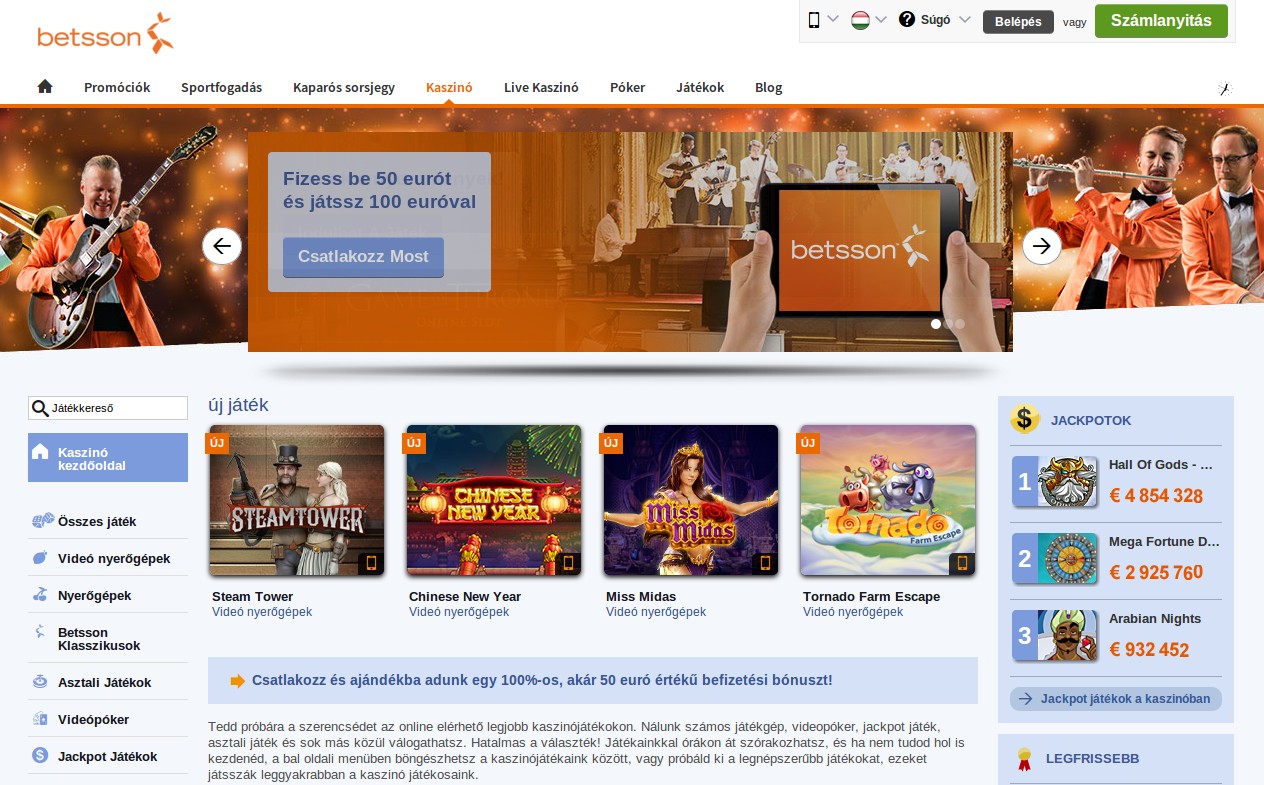
Task: Show previous banner slide with left arrow
Action: (222, 245)
